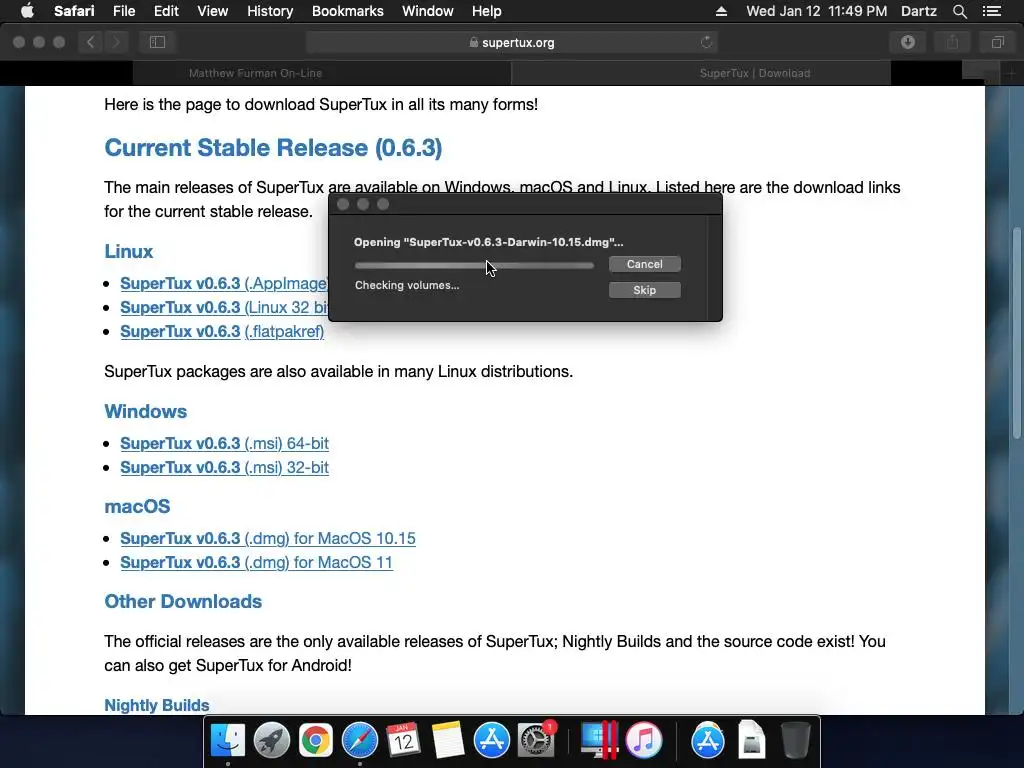This screenshot has height=768, width=1024.
Task: Click the page vertical scrollbar
Action: point(1017,333)
